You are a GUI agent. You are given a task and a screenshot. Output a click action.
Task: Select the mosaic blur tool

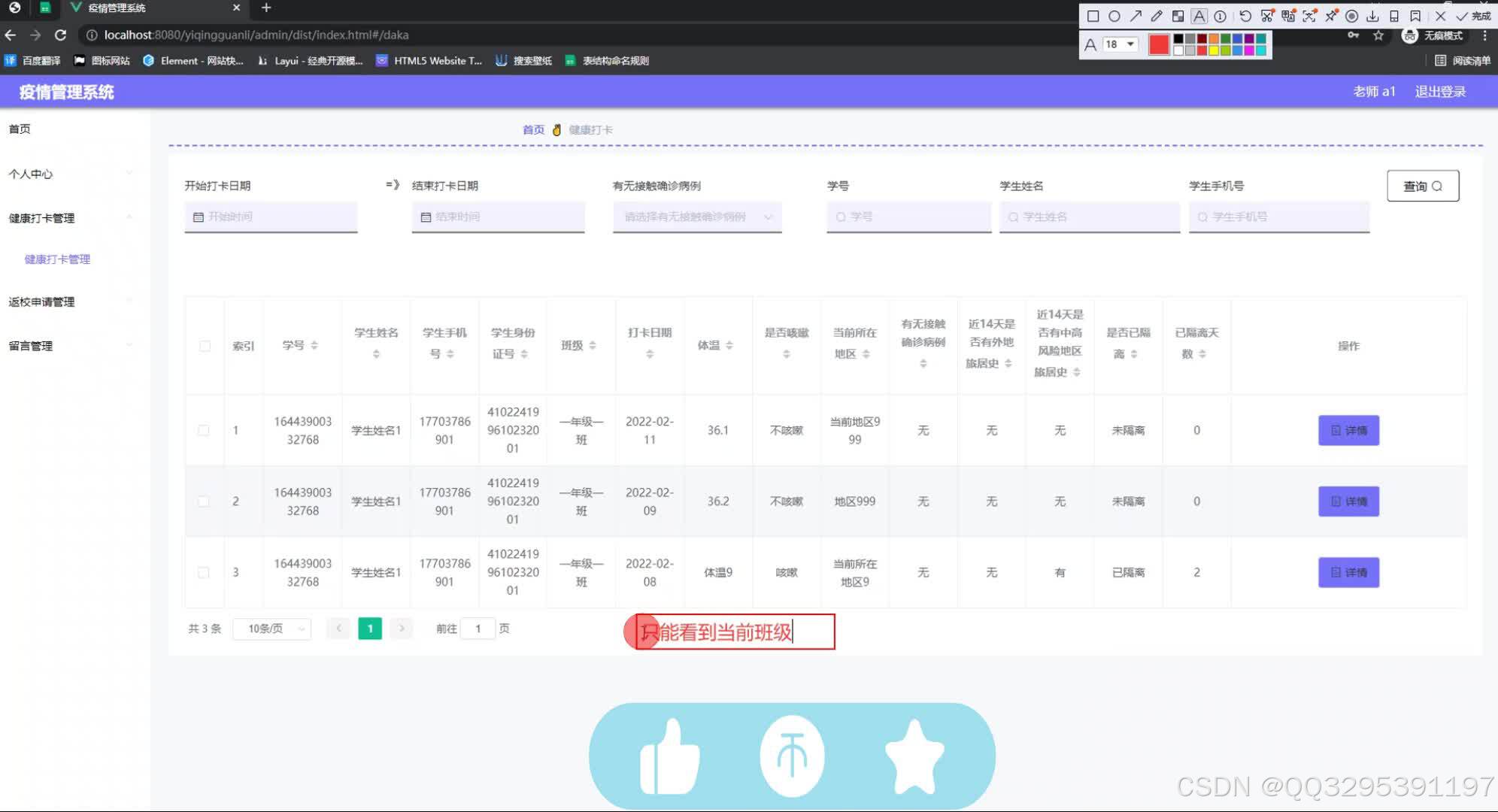1178,16
